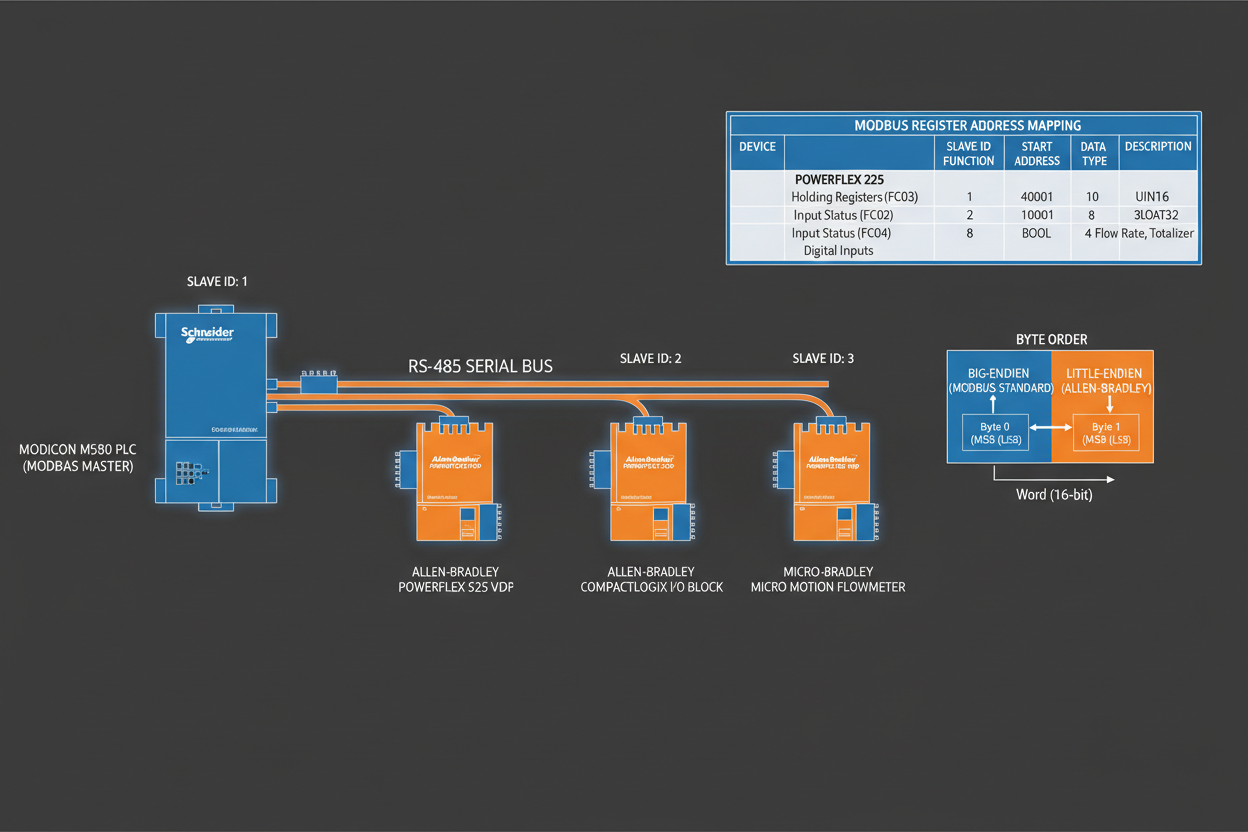This screenshot has width=1248, height=832.
Task: Click the 'START ADDRESS' column header
Action: 1037,153
